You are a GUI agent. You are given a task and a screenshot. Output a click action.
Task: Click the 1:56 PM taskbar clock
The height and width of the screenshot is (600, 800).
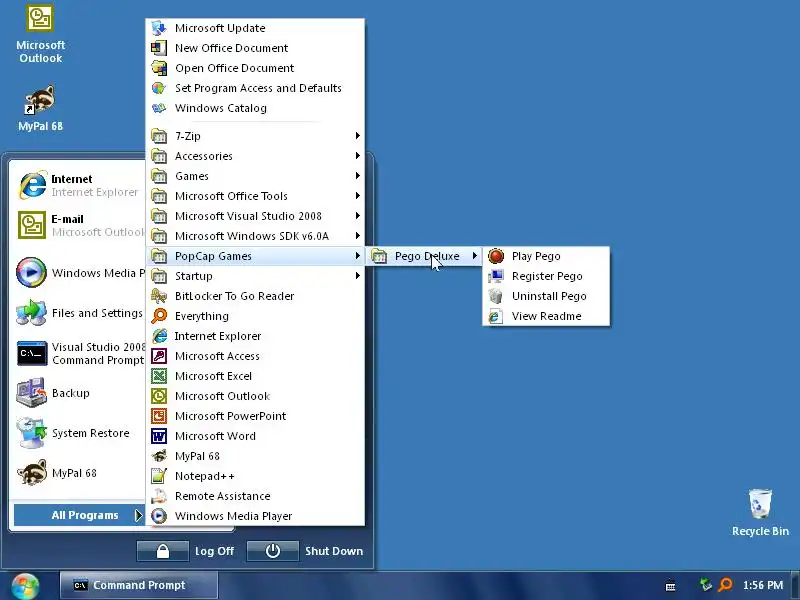(763, 585)
